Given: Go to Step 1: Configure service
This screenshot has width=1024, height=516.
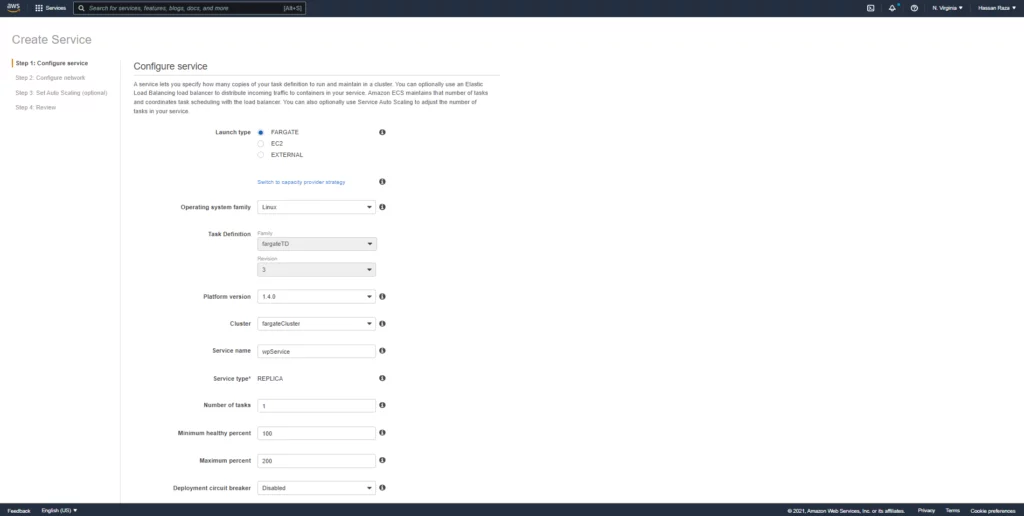Looking at the screenshot, I should coord(52,63).
